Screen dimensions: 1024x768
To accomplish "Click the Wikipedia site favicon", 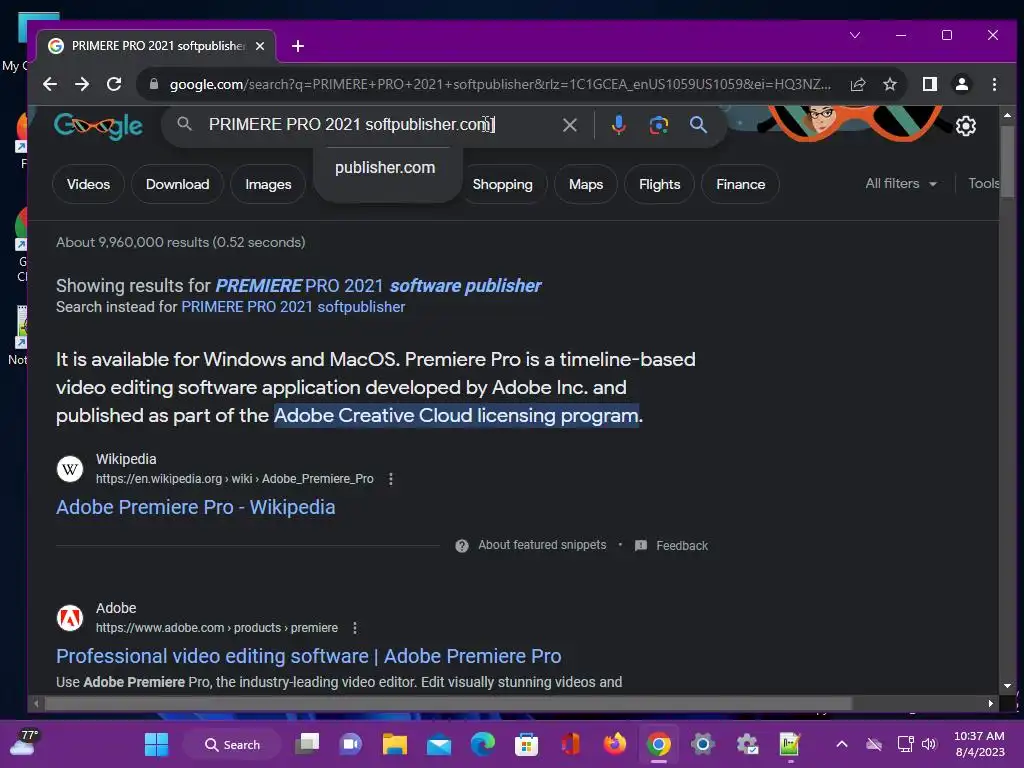I will (70, 469).
